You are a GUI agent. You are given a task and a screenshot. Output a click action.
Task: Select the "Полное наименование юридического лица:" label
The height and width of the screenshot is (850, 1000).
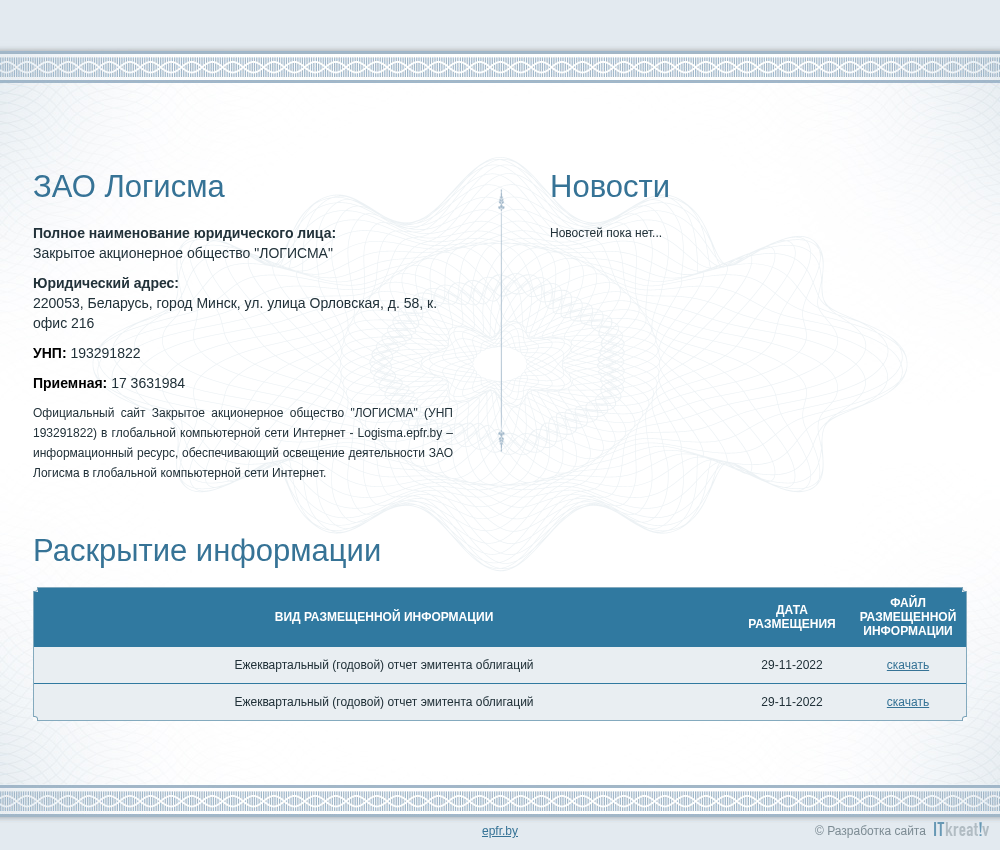click(184, 233)
